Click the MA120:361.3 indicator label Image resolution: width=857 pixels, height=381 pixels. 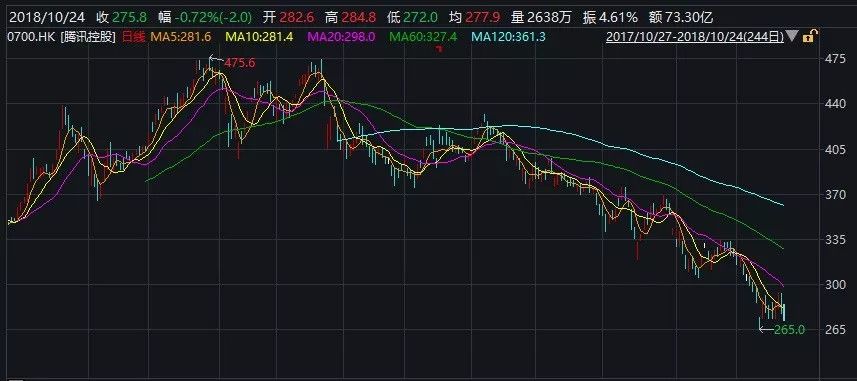click(508, 37)
